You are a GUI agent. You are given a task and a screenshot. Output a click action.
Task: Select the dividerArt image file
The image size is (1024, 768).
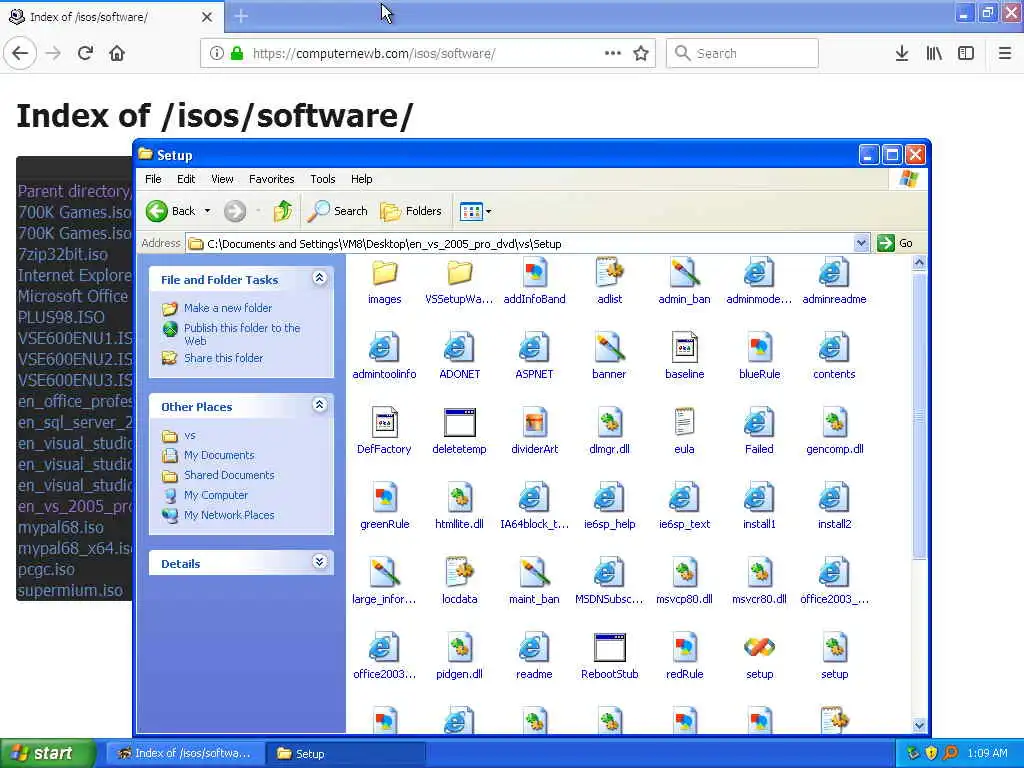tap(534, 423)
